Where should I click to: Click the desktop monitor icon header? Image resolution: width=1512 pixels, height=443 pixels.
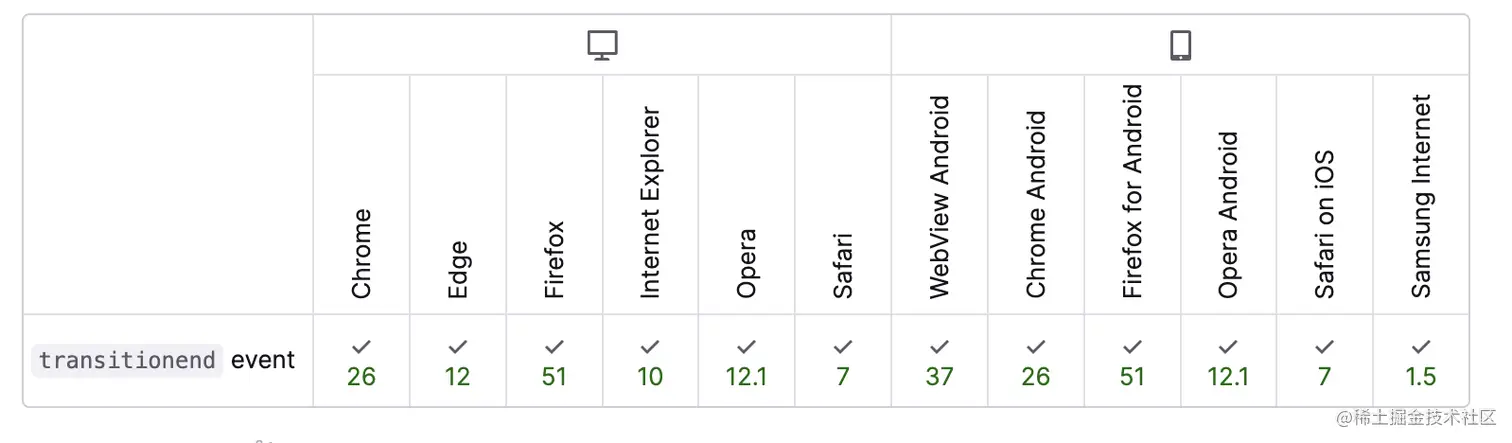click(602, 45)
